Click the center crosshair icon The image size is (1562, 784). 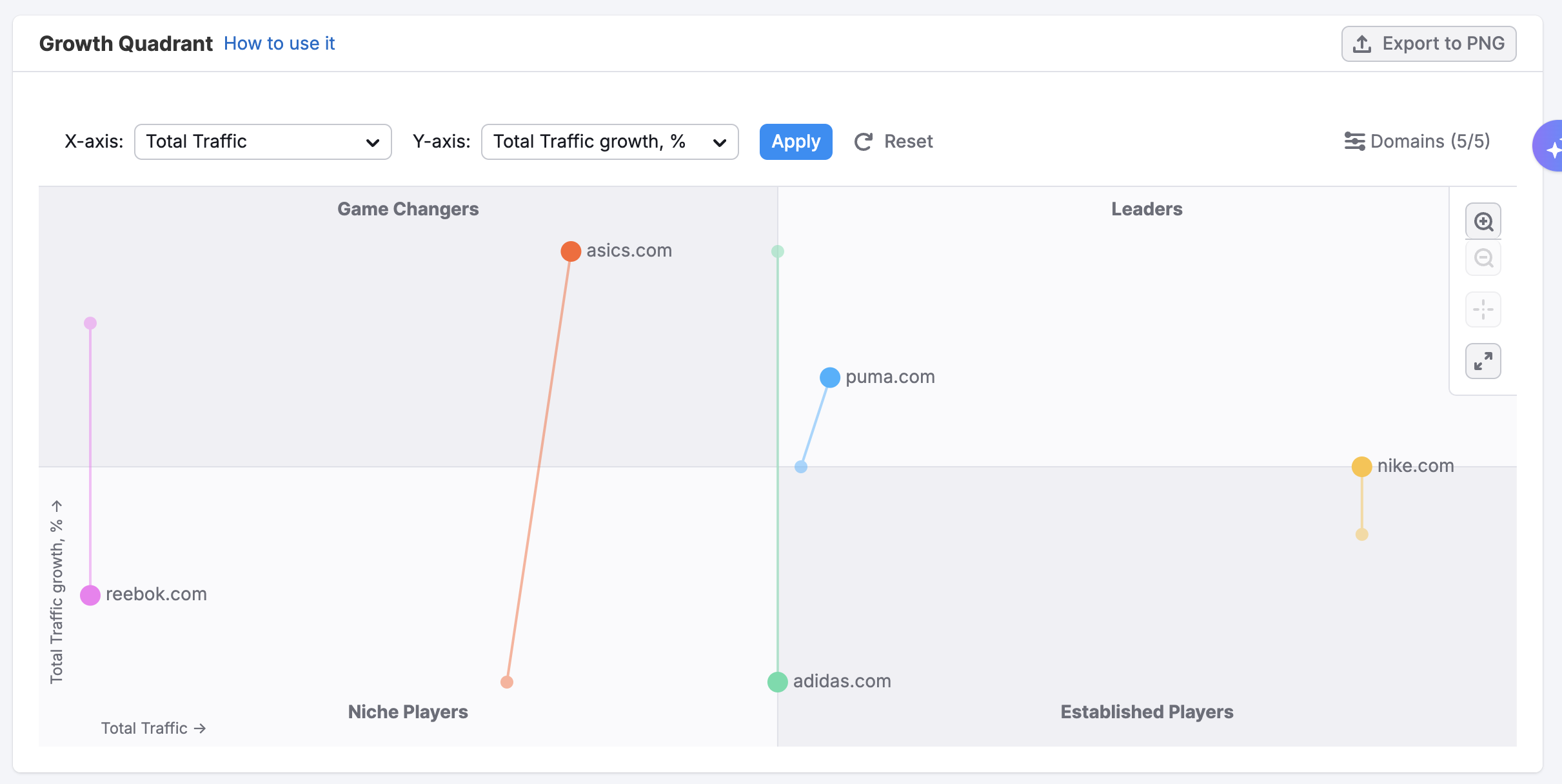1483,309
